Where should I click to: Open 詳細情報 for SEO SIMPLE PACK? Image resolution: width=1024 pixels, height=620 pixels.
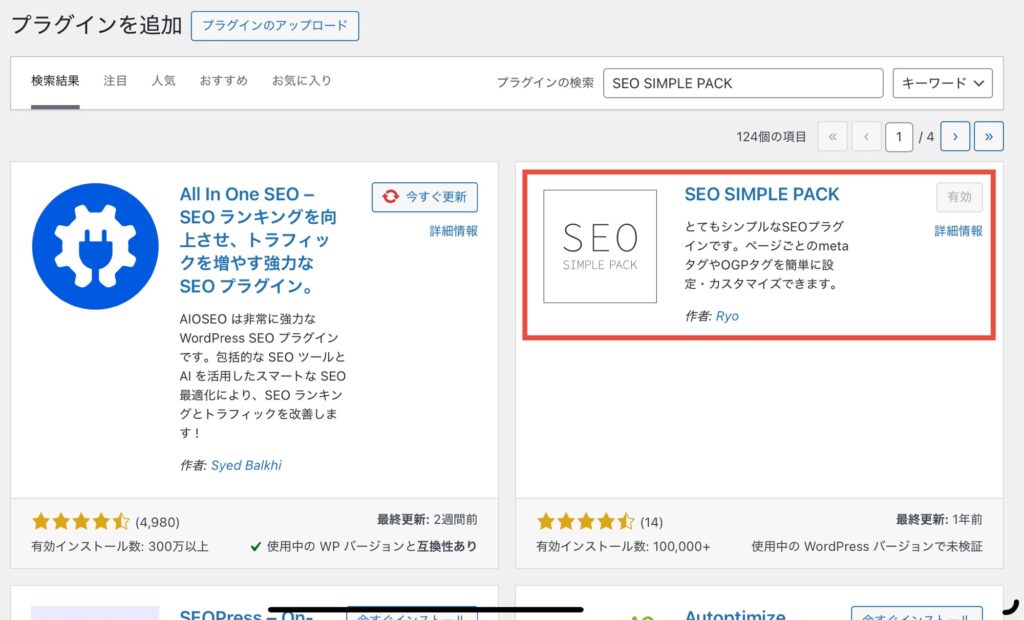click(958, 231)
